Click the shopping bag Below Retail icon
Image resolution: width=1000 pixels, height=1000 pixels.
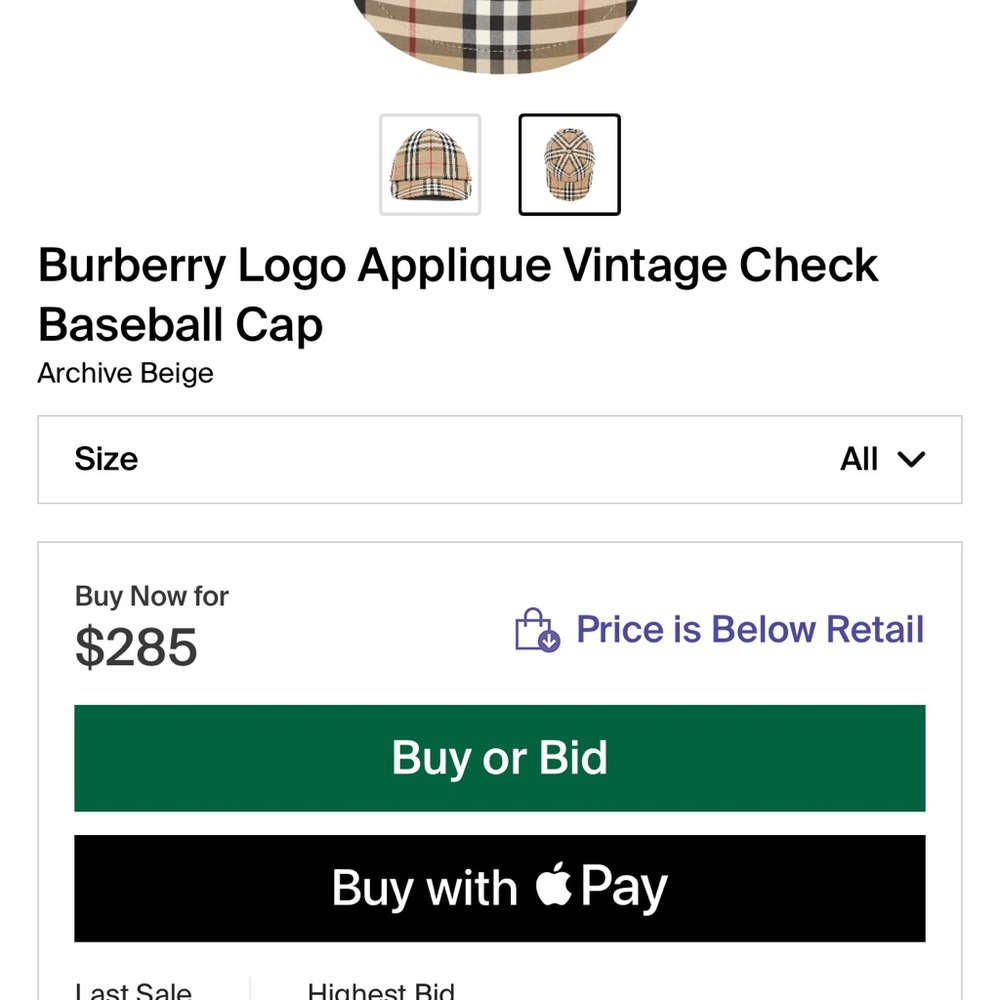(537, 629)
